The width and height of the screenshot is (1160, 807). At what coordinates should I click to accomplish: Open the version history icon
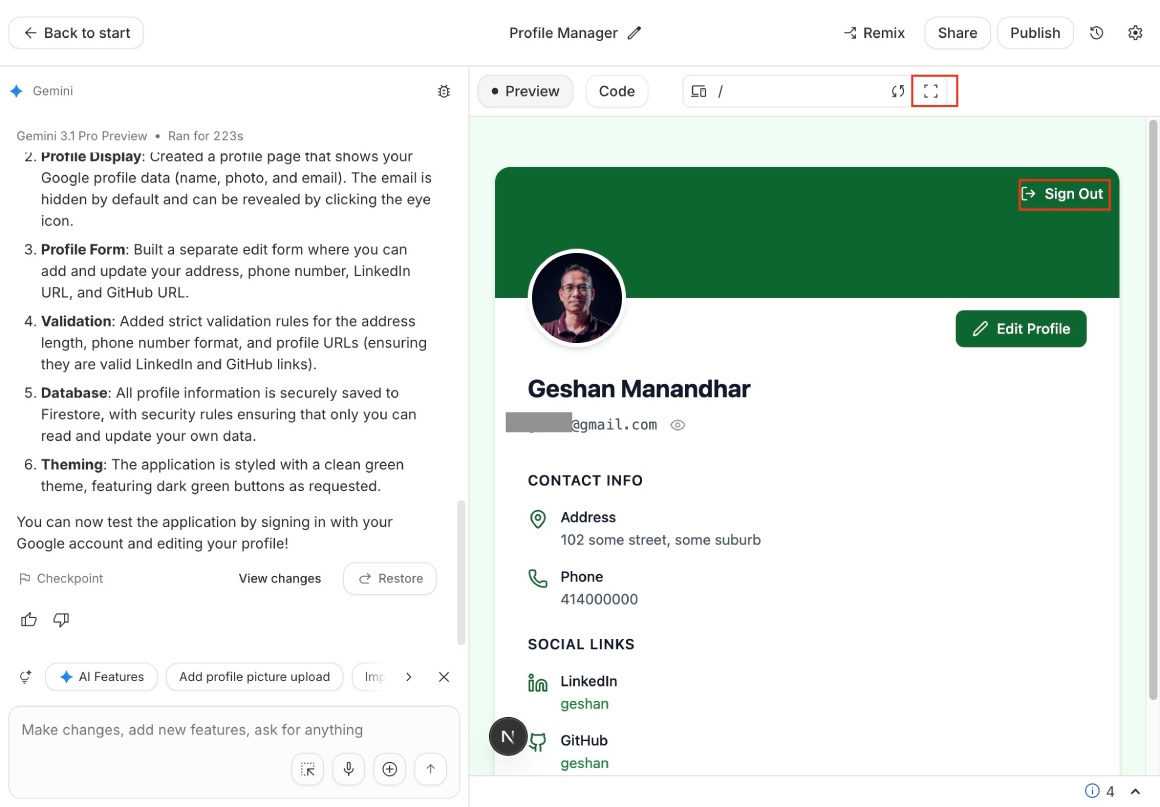click(1096, 32)
